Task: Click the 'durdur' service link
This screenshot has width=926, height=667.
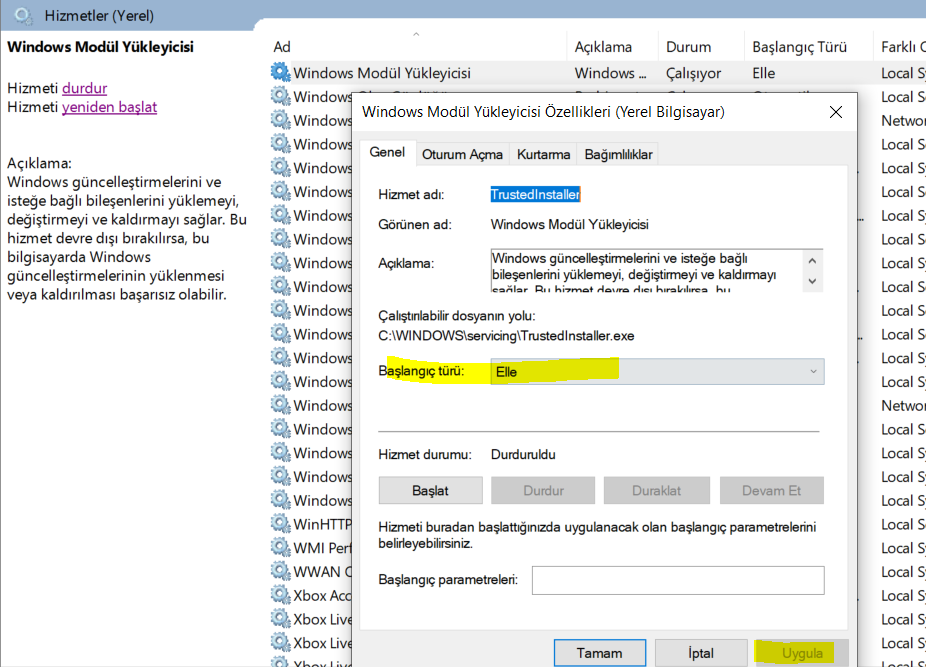Action: click(84, 88)
